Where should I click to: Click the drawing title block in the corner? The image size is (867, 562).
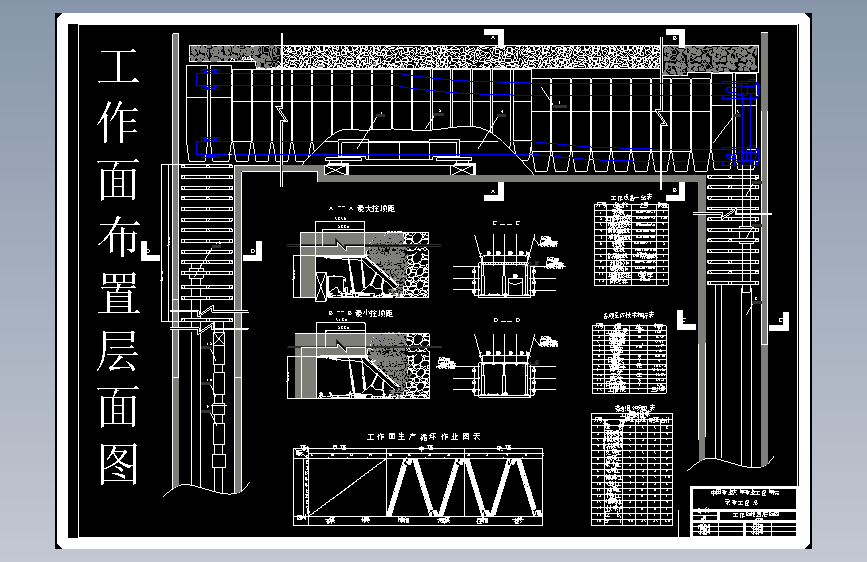[x=744, y=511]
